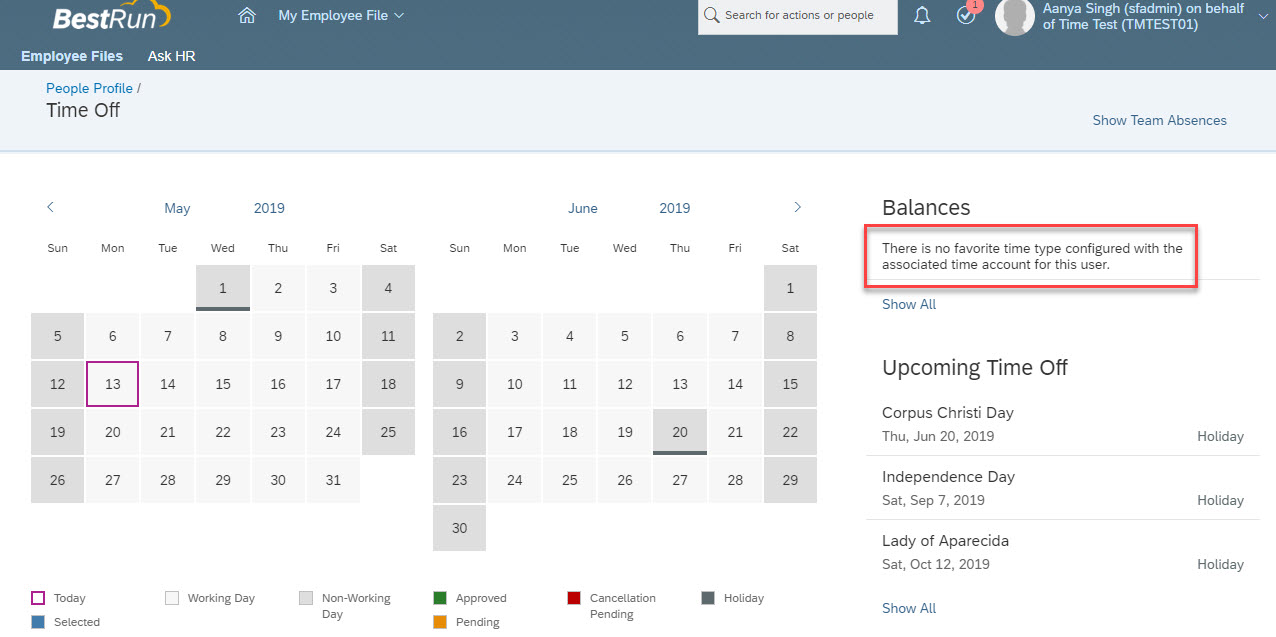Select May 13 today in calendar
This screenshot has height=637, width=1276.
113,384
